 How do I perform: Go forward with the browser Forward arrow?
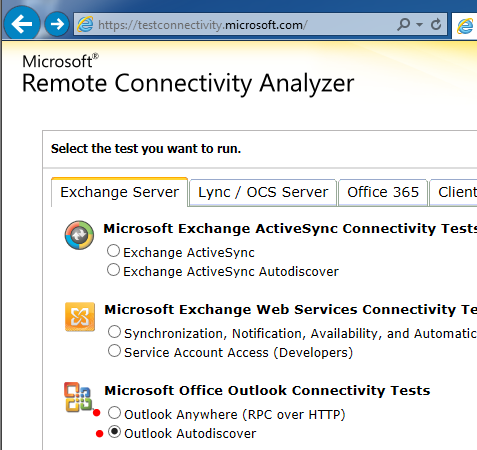tap(57, 24)
